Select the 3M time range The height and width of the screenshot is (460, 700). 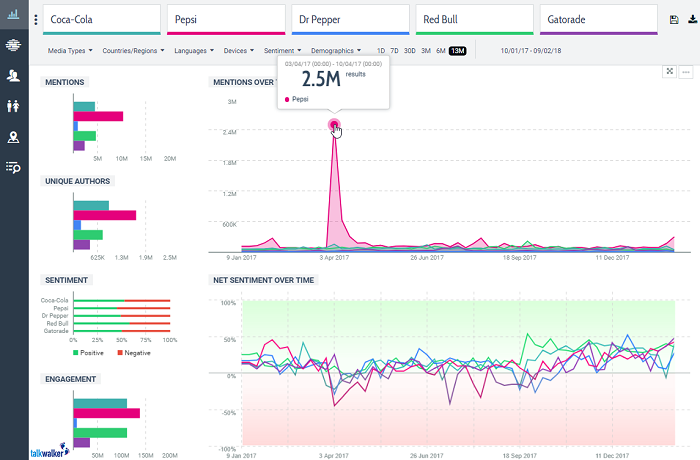coord(426,50)
